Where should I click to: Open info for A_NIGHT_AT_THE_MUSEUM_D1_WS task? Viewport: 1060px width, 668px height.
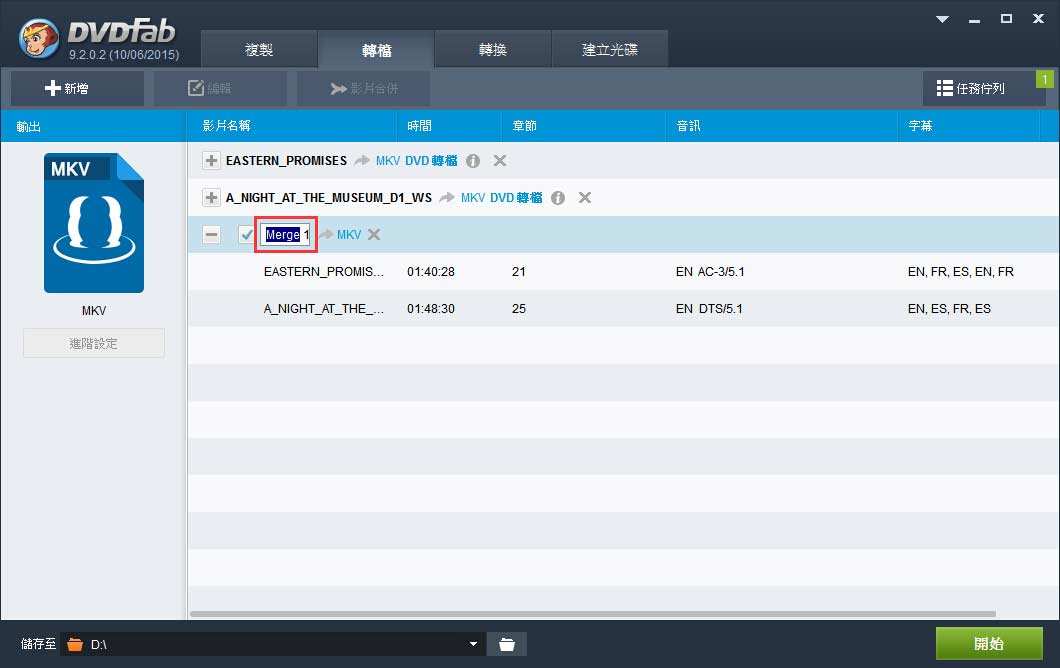(x=558, y=198)
